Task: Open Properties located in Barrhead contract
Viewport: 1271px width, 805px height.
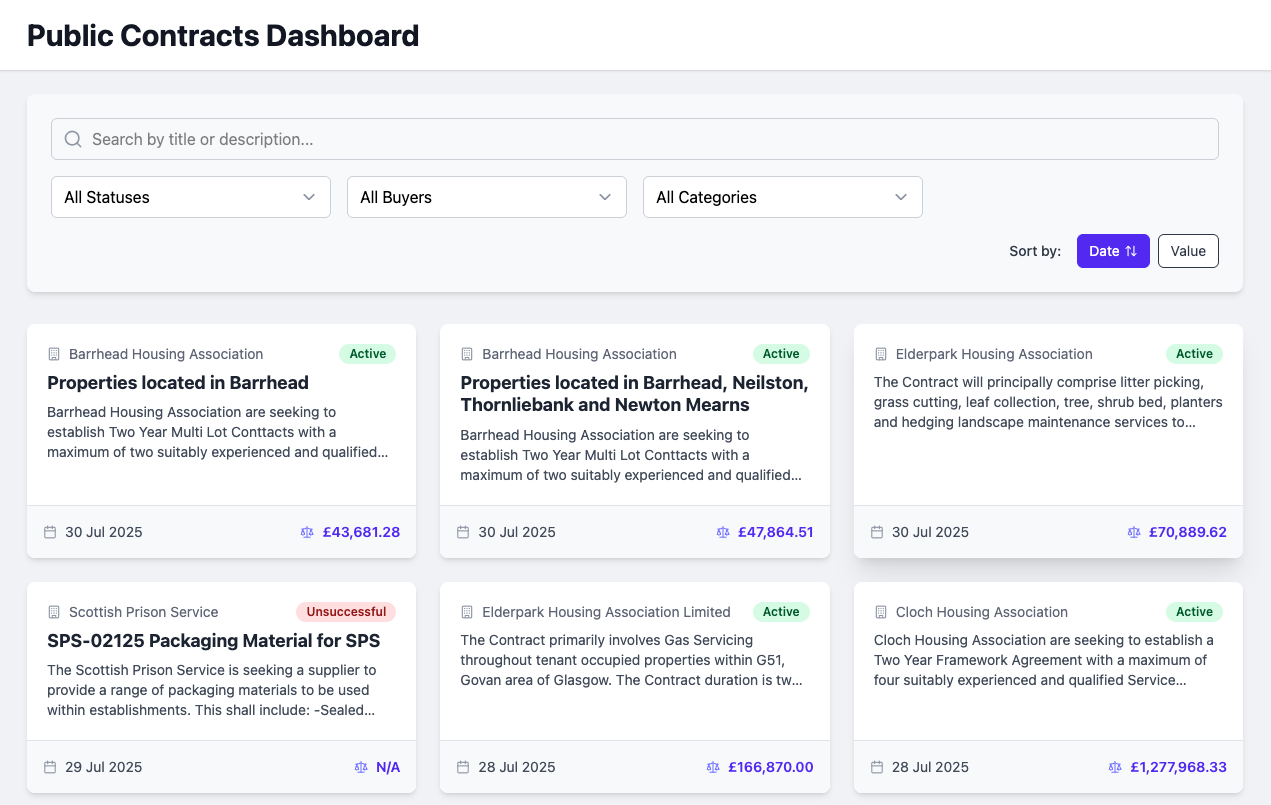Action: tap(178, 383)
